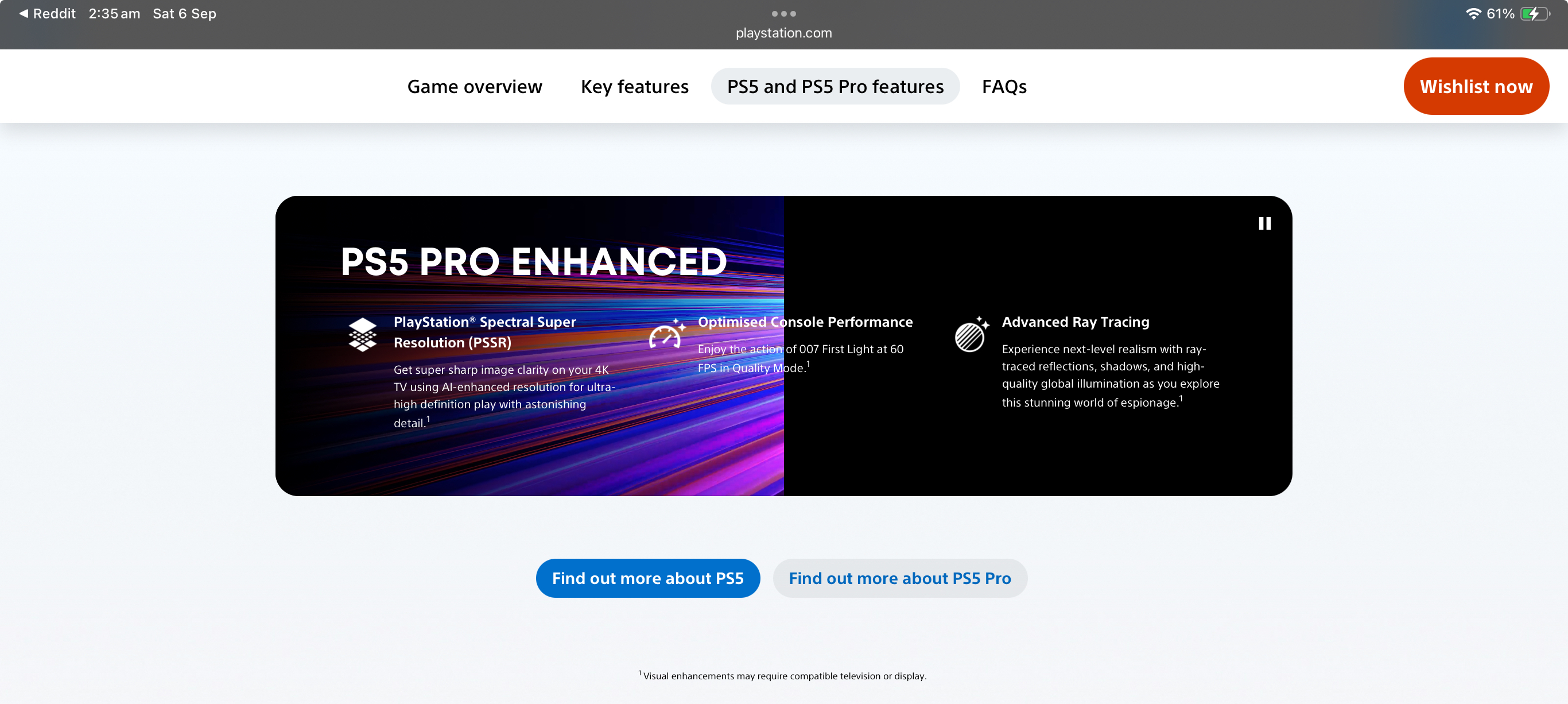
Task: Click the AI-enhanced resolution description text
Action: click(x=504, y=396)
